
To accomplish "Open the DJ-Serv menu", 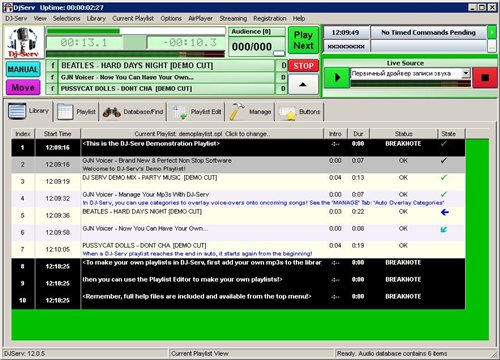I will [x=16, y=18].
